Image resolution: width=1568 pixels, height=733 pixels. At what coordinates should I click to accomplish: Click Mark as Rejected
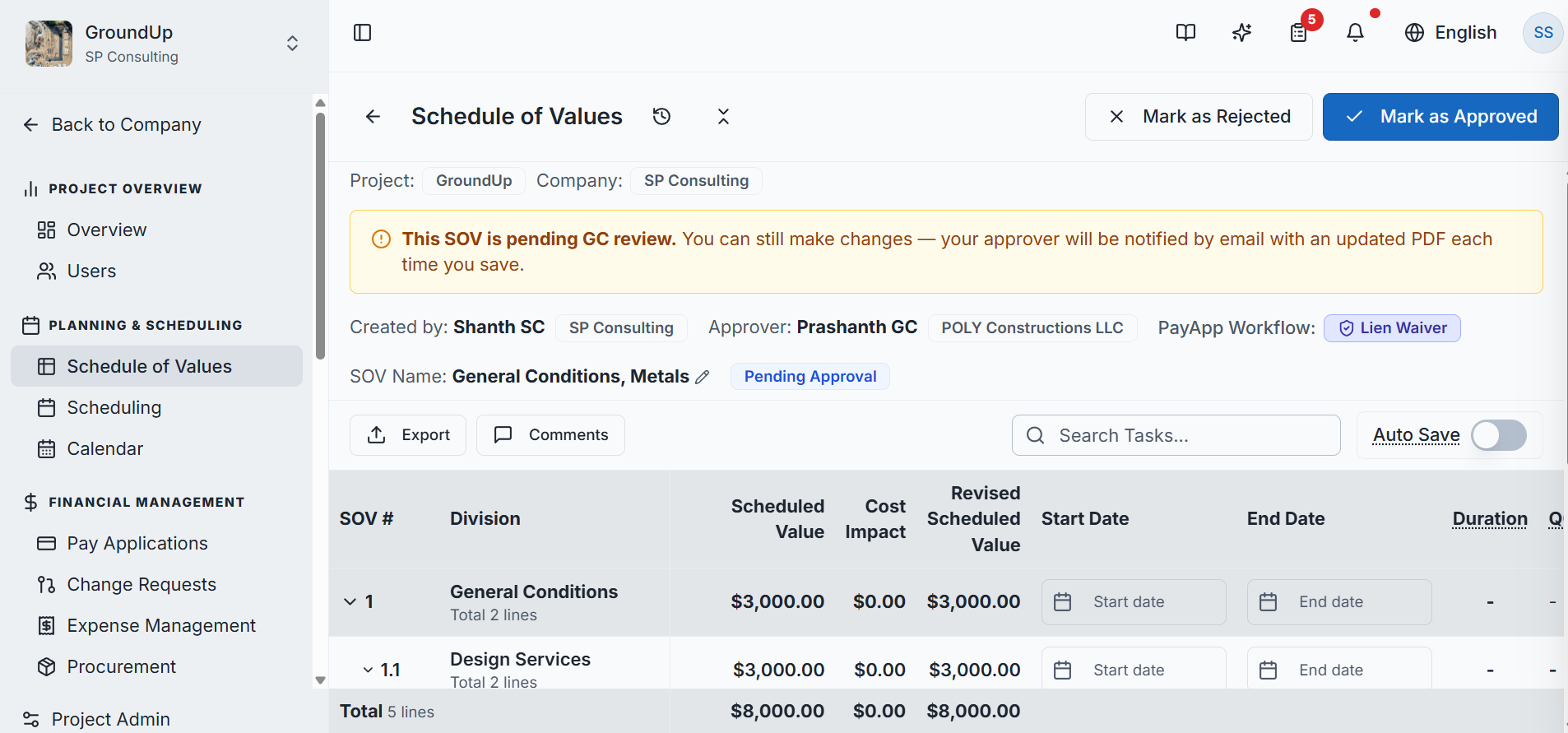tap(1199, 117)
